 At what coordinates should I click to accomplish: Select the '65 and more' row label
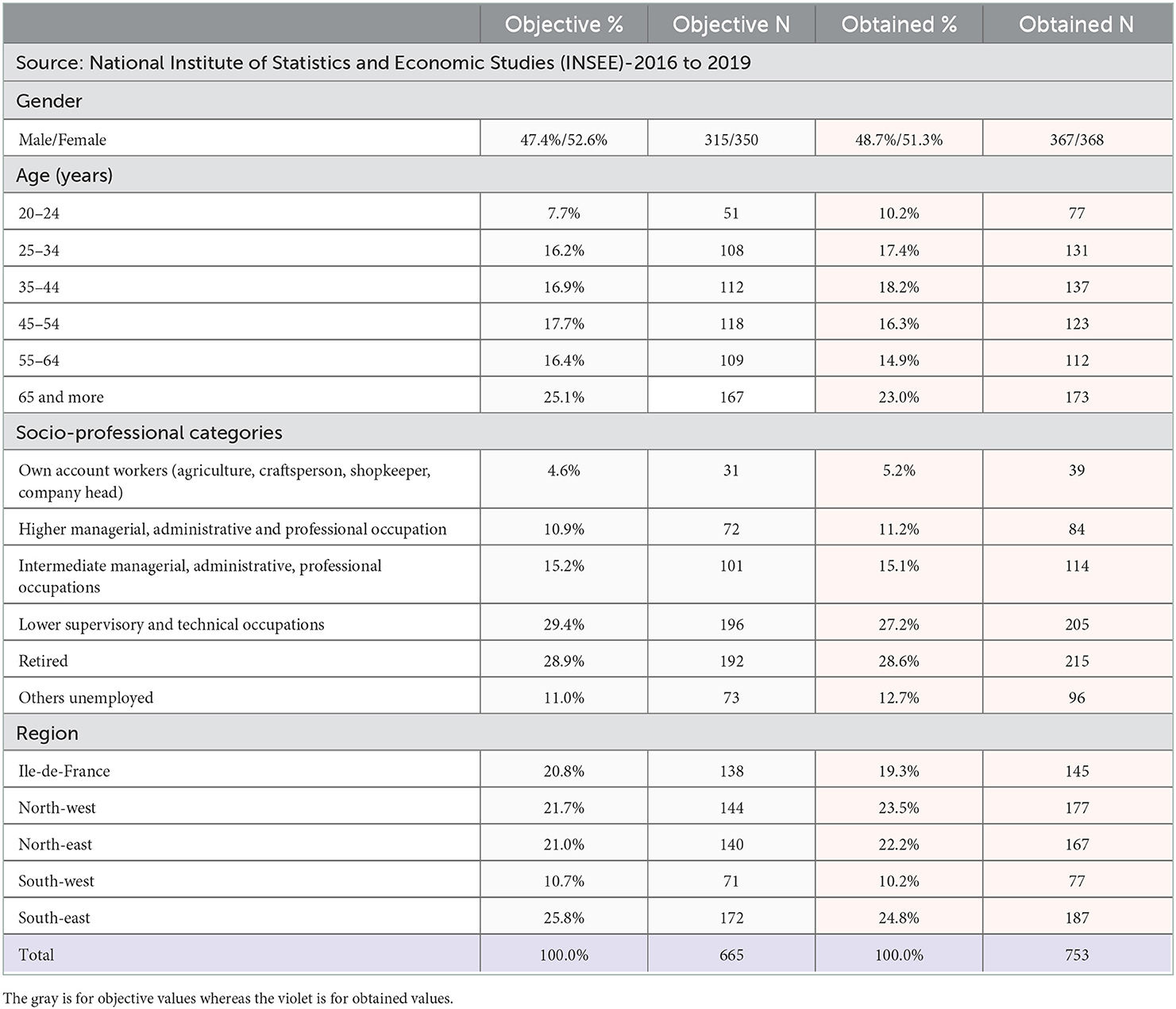61,397
